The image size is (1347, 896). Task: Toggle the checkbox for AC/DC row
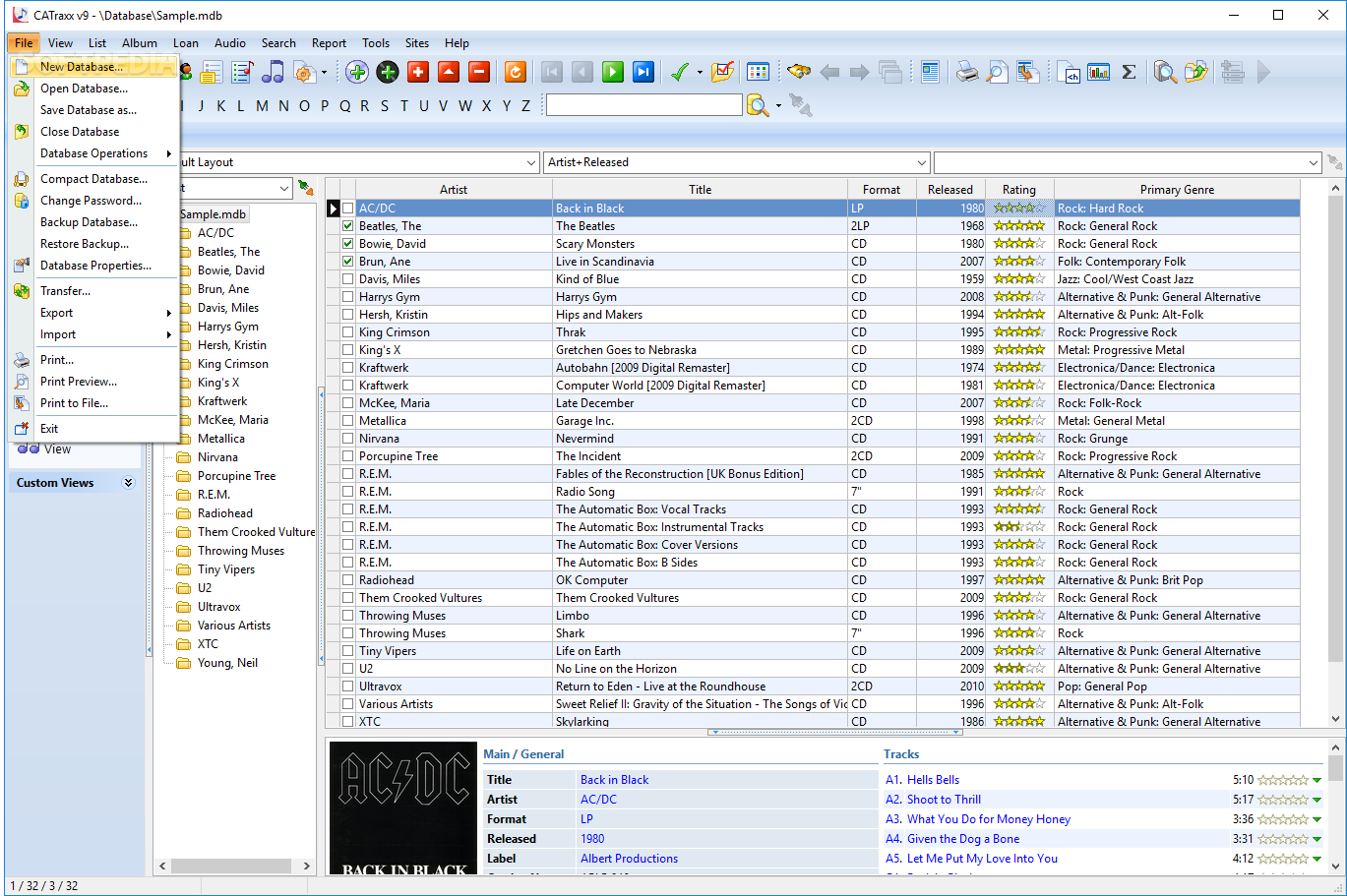click(x=347, y=209)
